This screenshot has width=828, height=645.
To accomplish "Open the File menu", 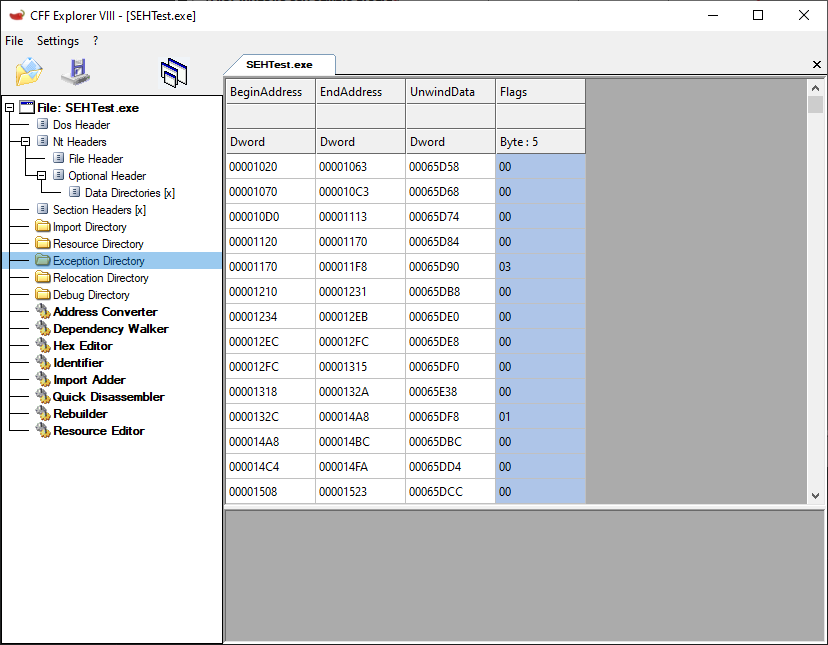I will coord(13,41).
